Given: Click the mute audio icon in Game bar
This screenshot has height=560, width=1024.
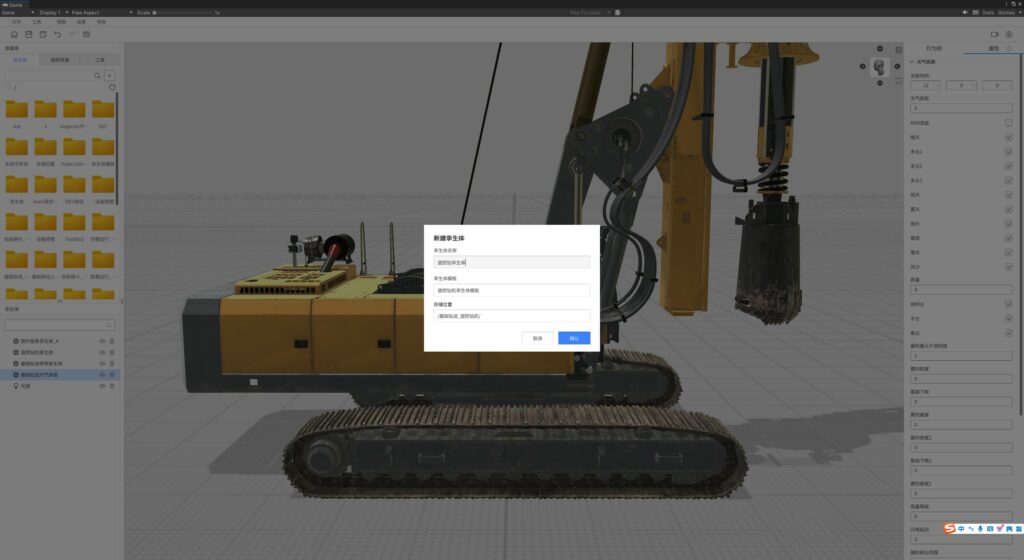Looking at the screenshot, I should 965,12.
